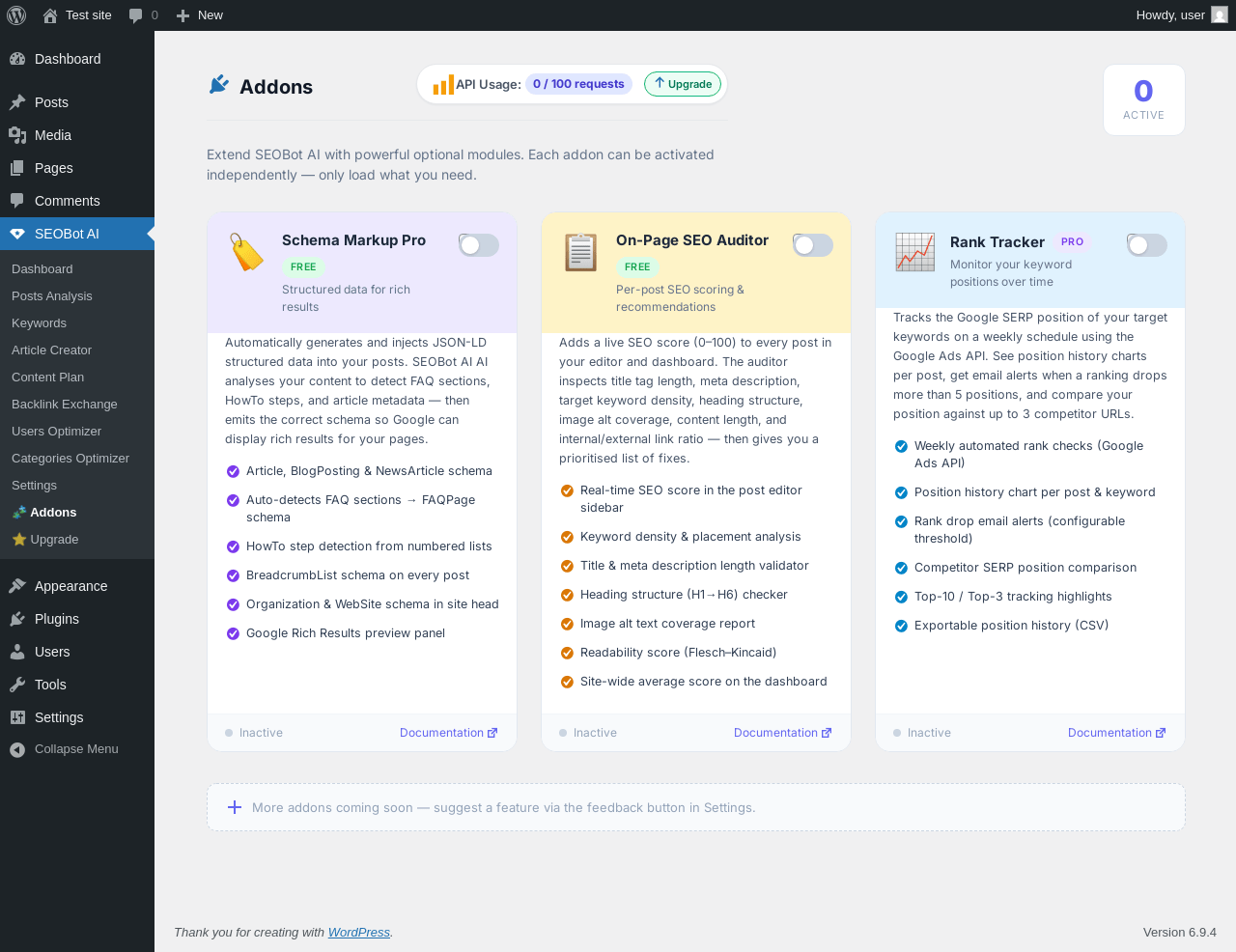Click the plus icon in the coming soon banner
Image resolution: width=1236 pixels, height=952 pixels.
pyautogui.click(x=234, y=807)
